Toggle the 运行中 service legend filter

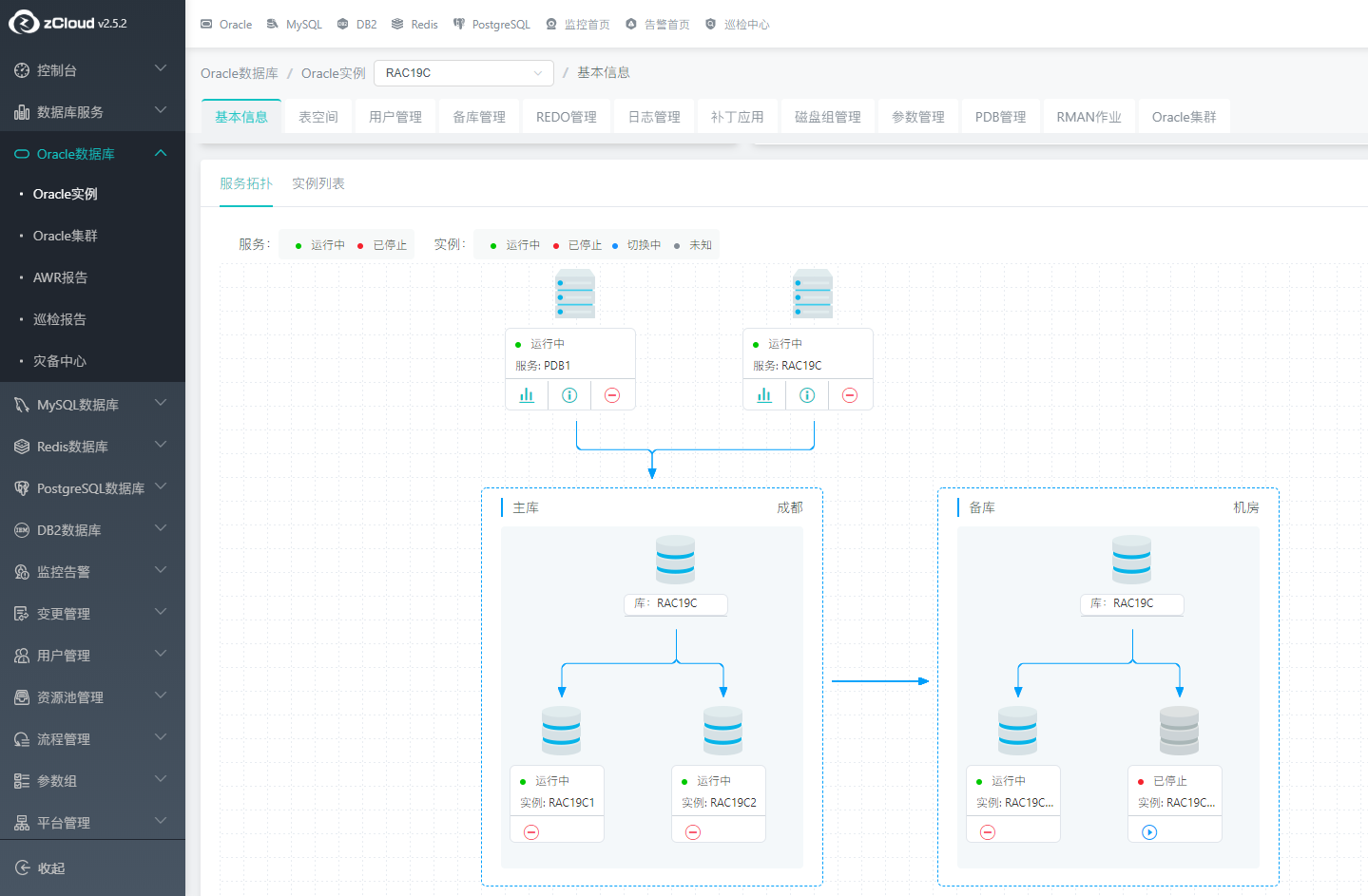point(320,245)
